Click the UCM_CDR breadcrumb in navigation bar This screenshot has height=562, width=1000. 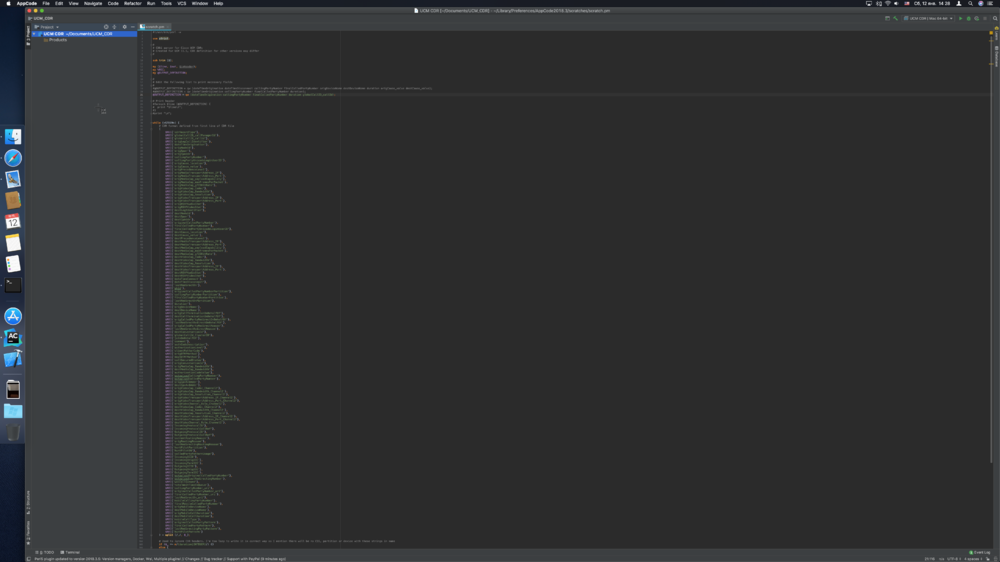(x=43, y=18)
